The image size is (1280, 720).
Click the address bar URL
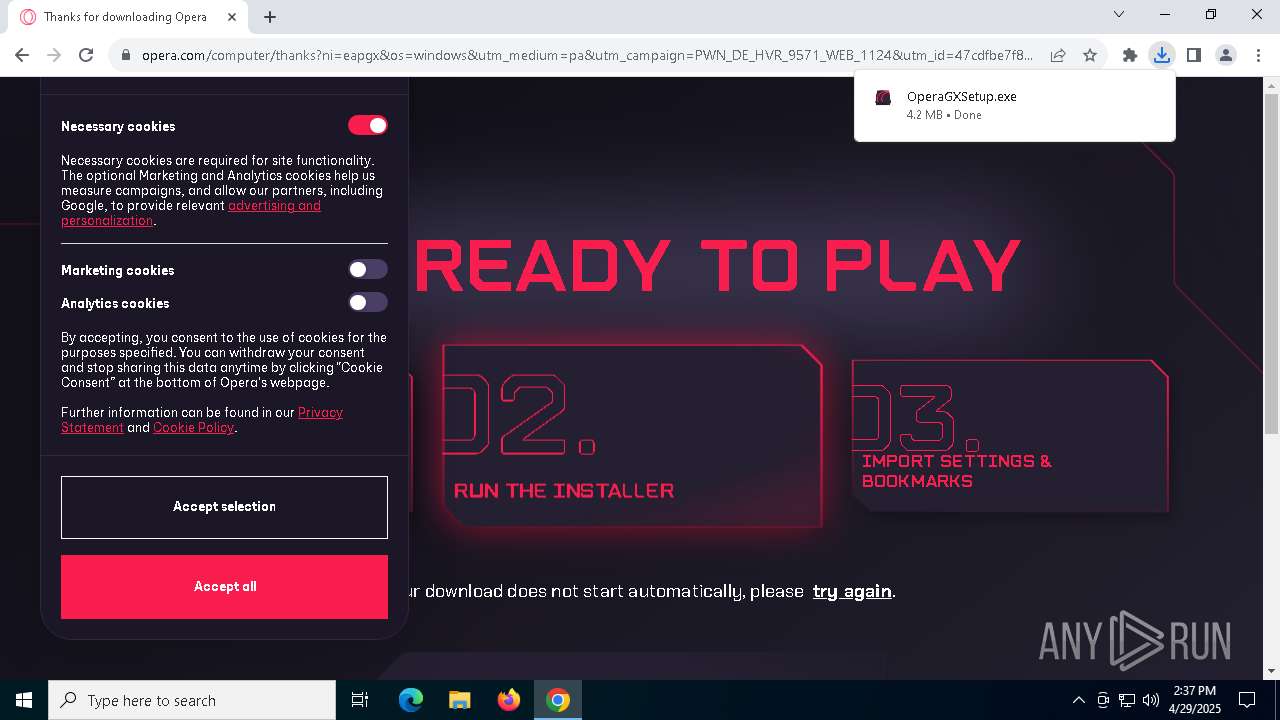tap(587, 55)
